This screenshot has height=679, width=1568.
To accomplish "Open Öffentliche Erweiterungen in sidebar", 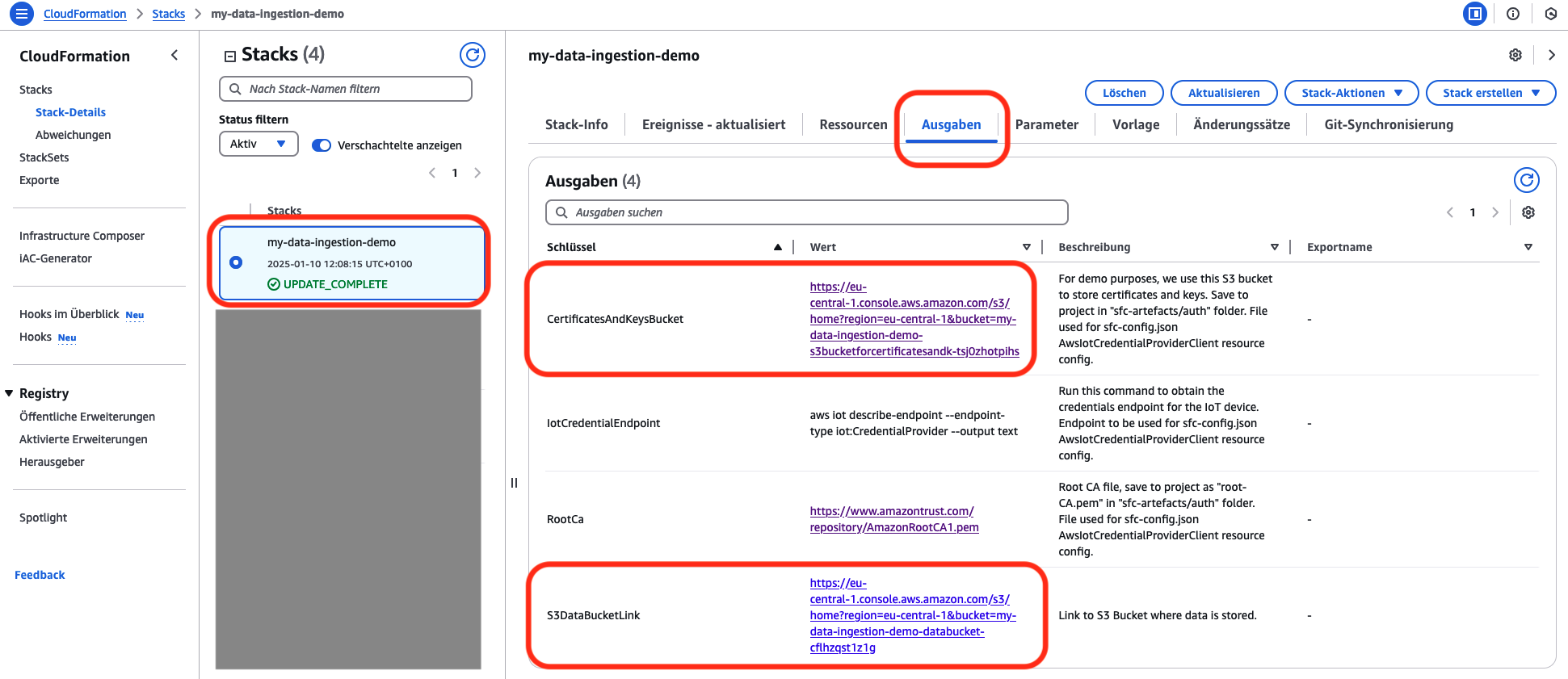I will (x=87, y=417).
